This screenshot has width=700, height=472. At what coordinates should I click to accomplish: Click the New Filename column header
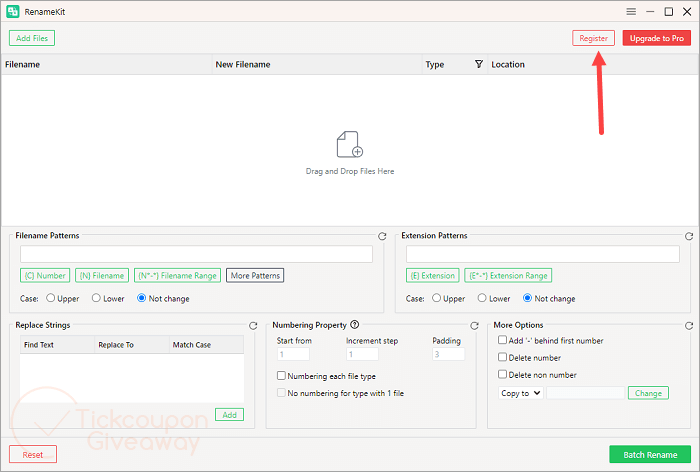coord(317,64)
